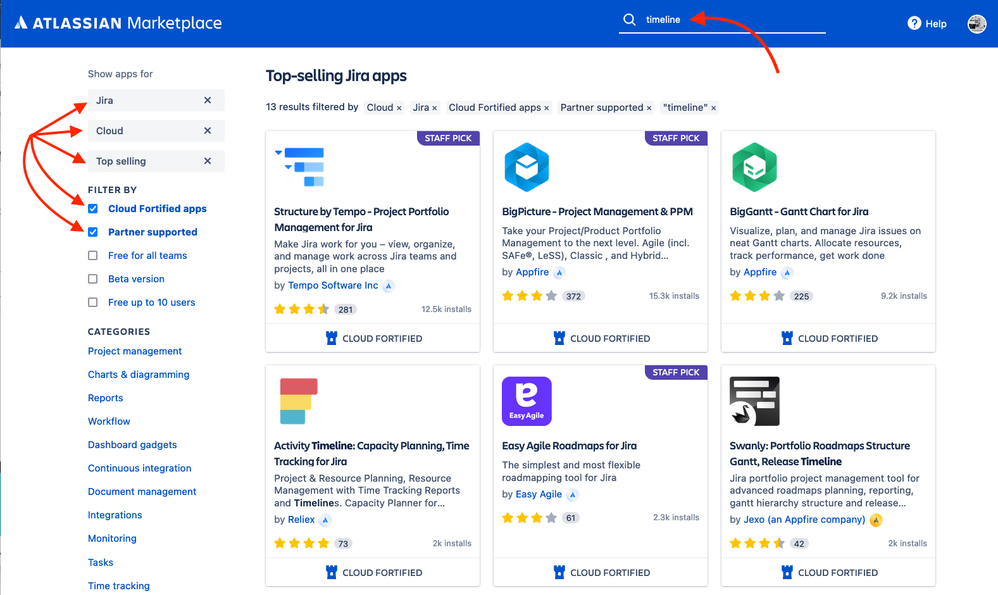Open Easy Agile Roadmaps for Jira title

tap(569, 446)
